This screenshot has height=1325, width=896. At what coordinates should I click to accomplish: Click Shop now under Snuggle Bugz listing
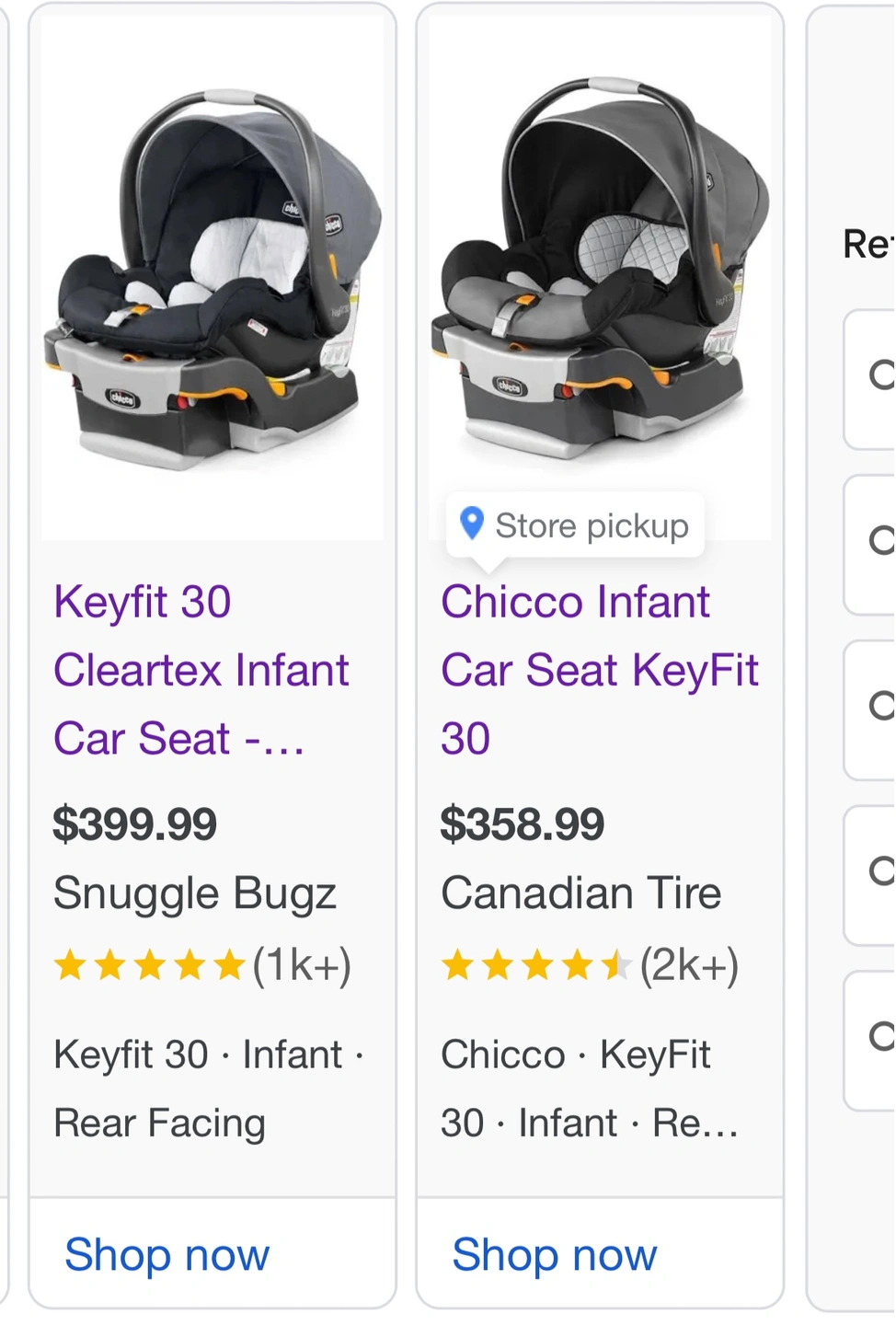click(x=167, y=1255)
